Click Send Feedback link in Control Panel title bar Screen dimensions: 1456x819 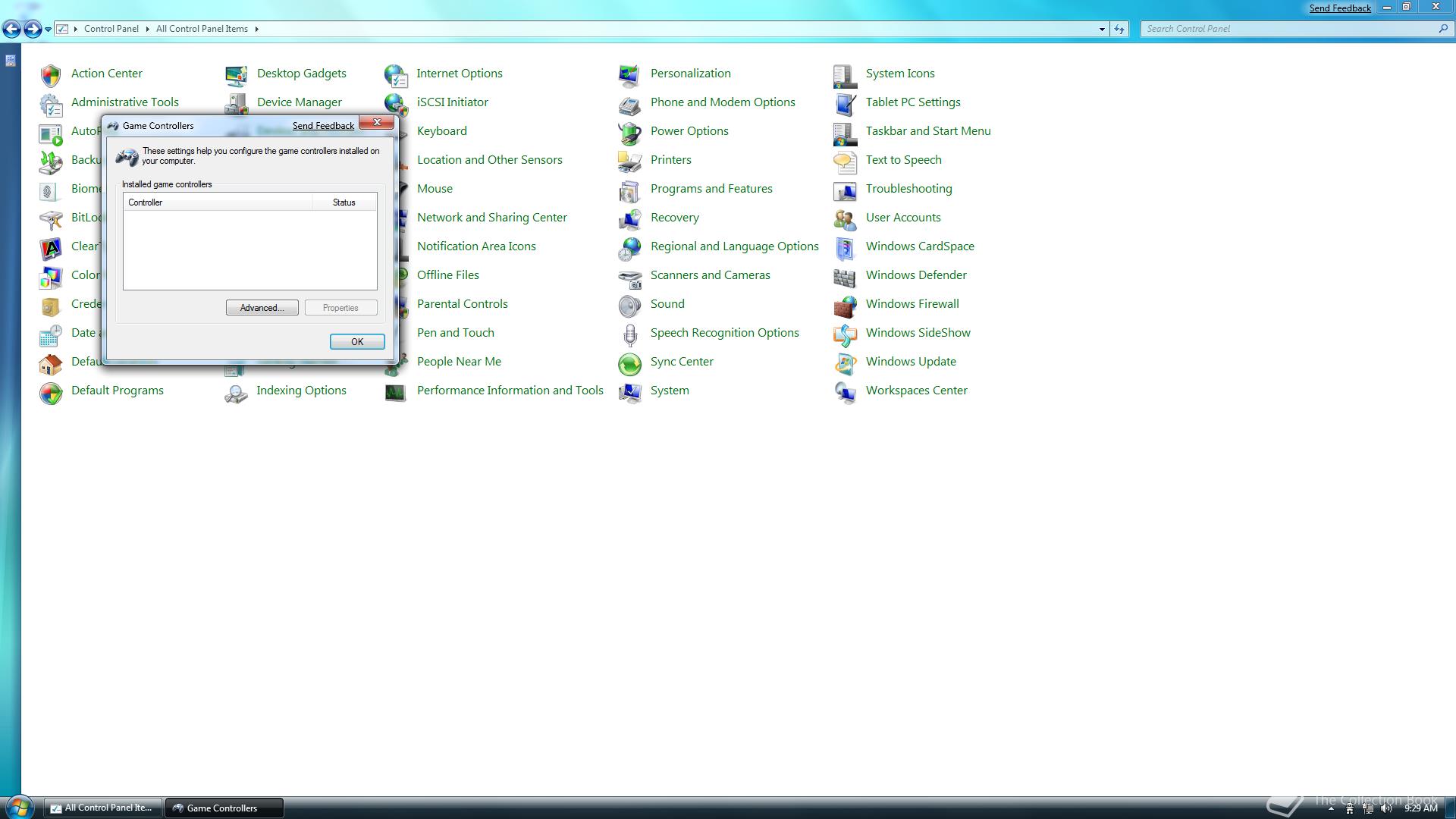[1340, 8]
